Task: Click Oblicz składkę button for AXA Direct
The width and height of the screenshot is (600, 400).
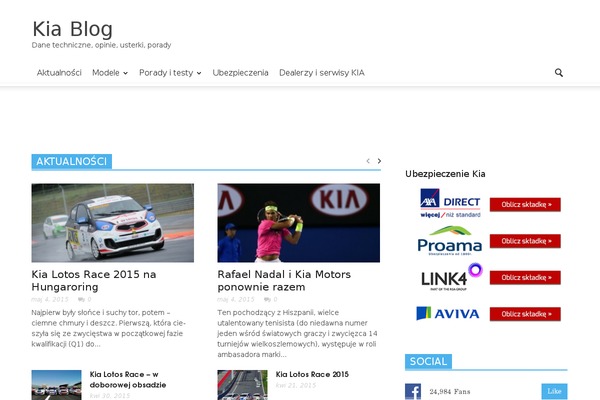Action: tap(525, 204)
